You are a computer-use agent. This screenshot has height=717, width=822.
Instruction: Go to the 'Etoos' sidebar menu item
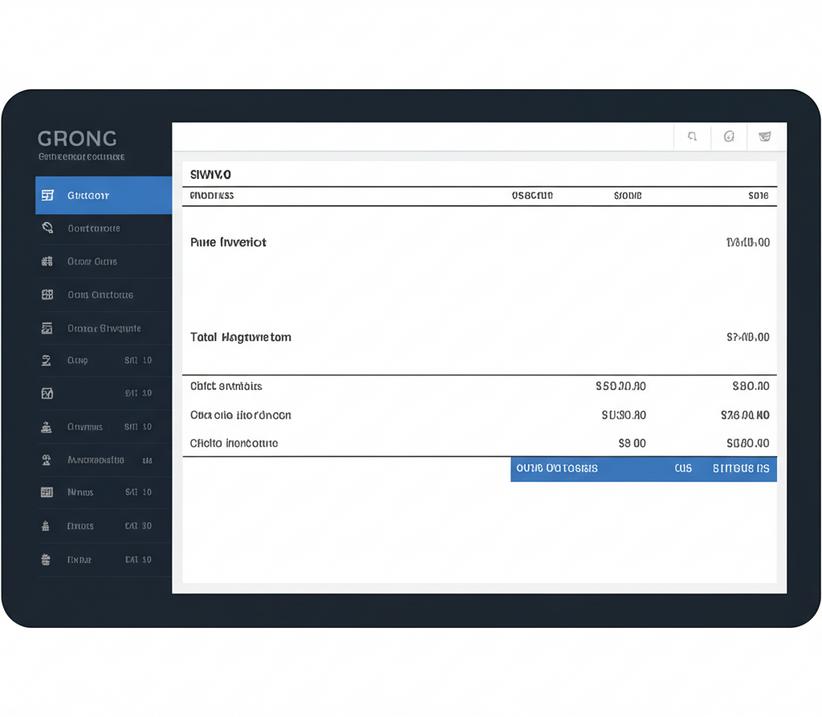[x=80, y=526]
